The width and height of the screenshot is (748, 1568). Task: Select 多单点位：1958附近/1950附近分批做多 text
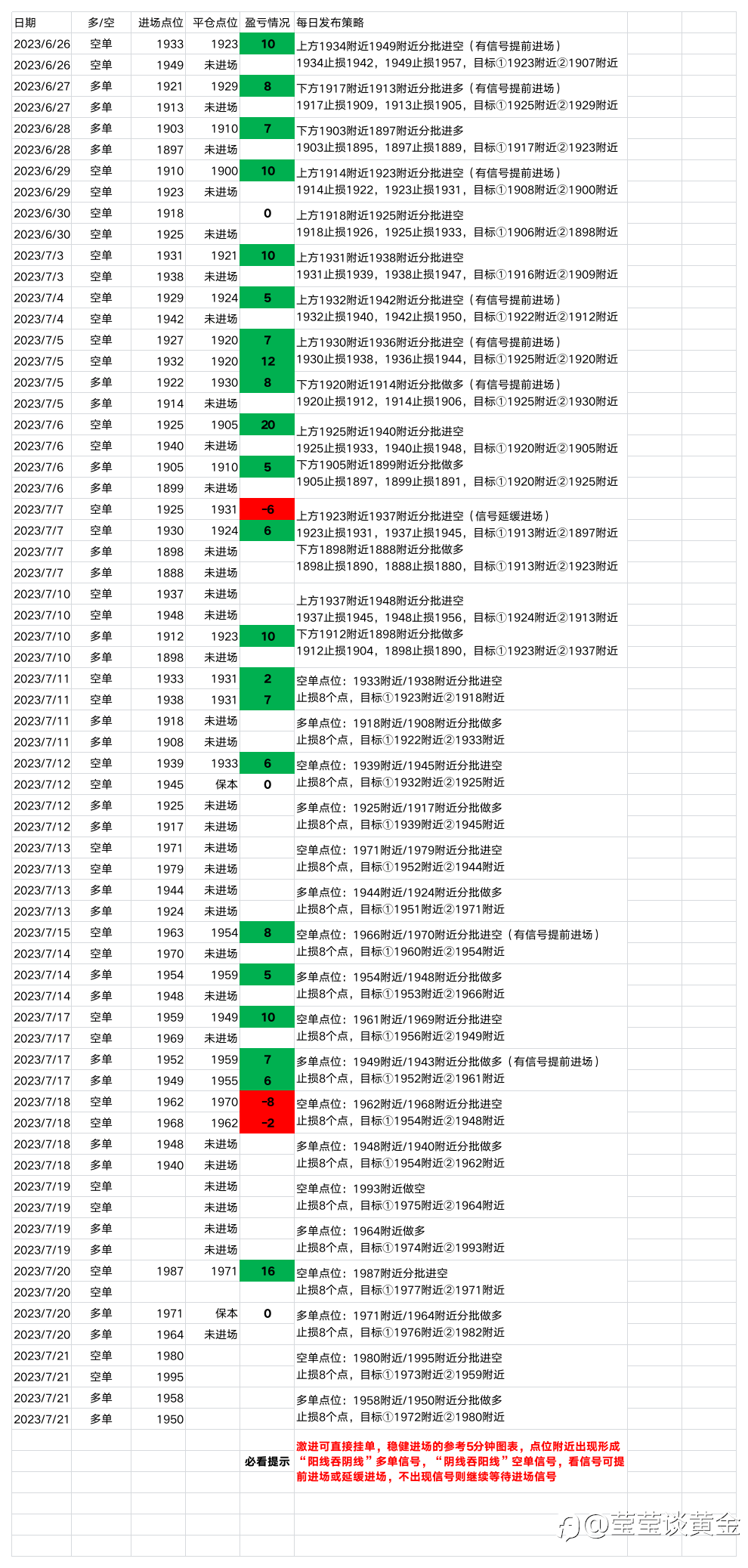pyautogui.click(x=399, y=1400)
